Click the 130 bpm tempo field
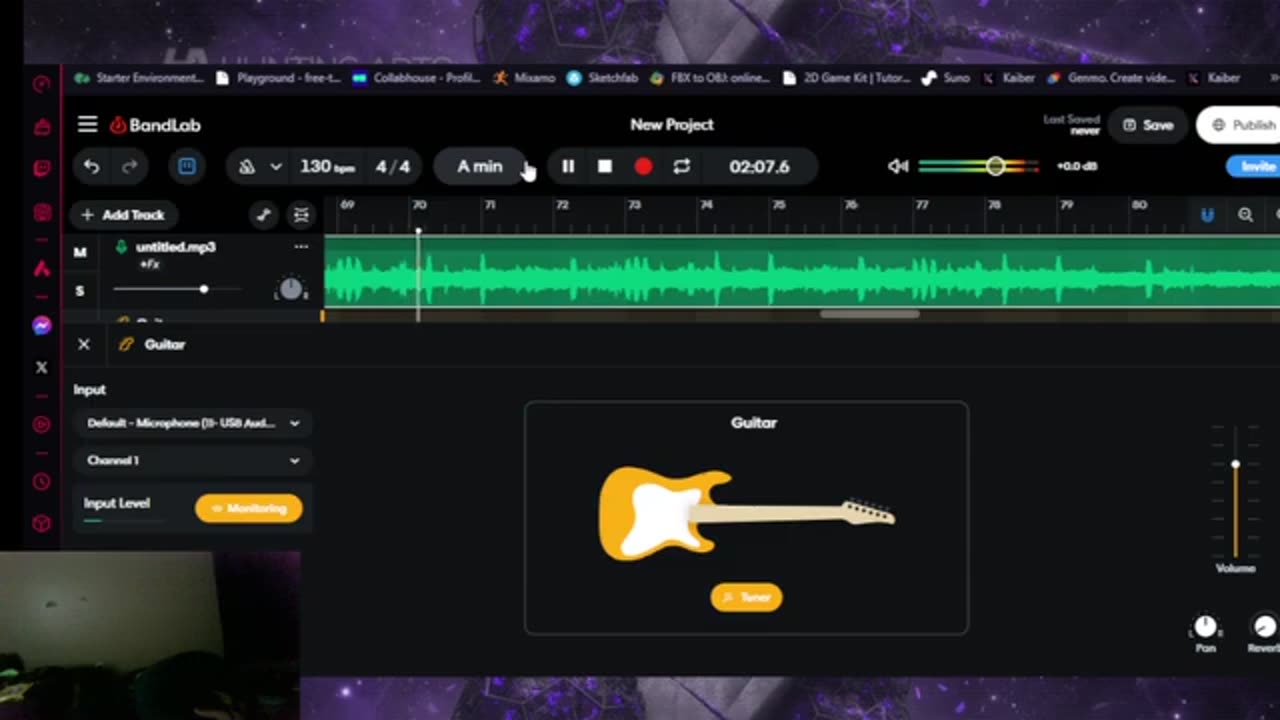 (x=327, y=167)
